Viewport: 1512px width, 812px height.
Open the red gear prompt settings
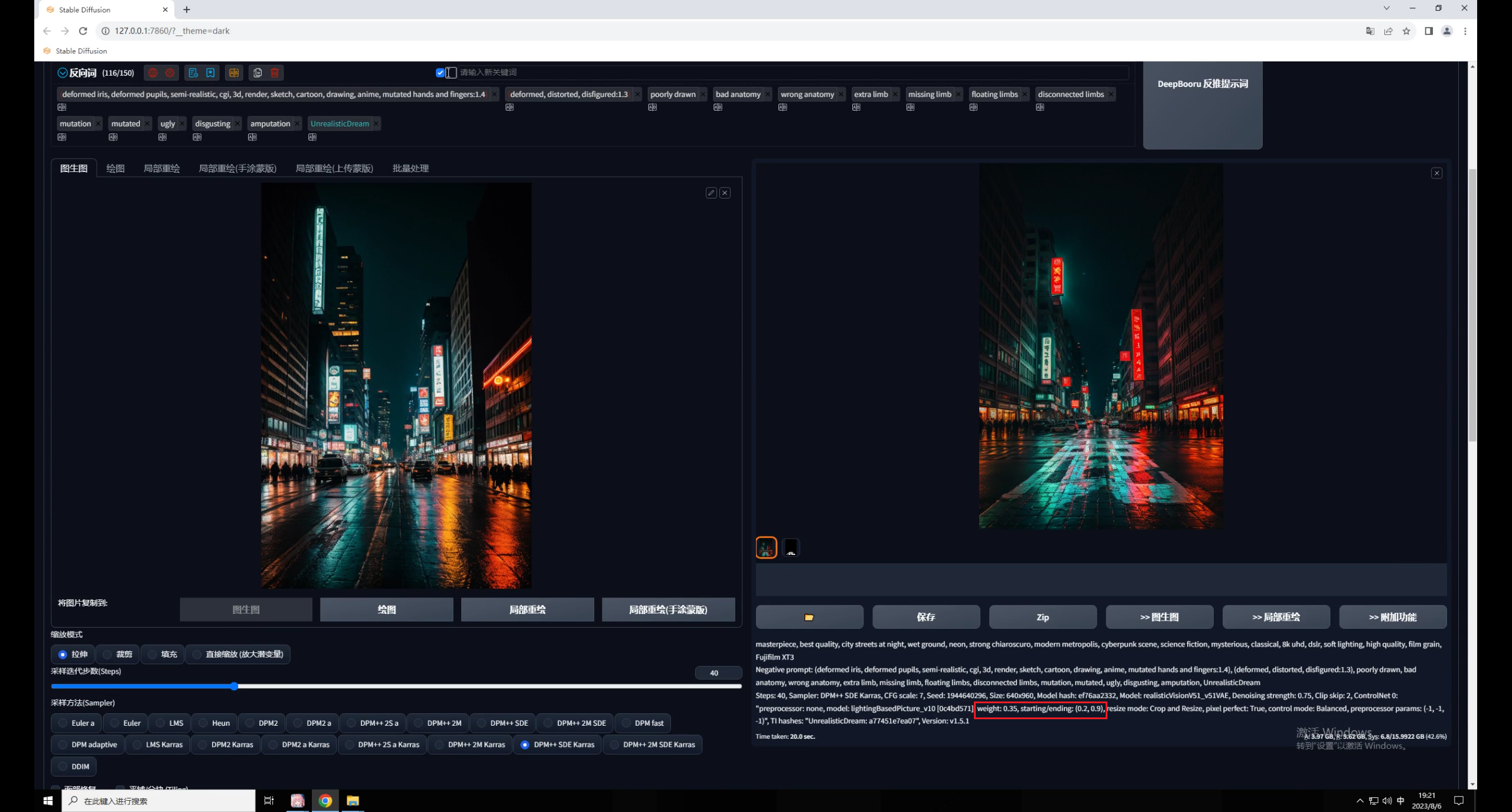[170, 73]
